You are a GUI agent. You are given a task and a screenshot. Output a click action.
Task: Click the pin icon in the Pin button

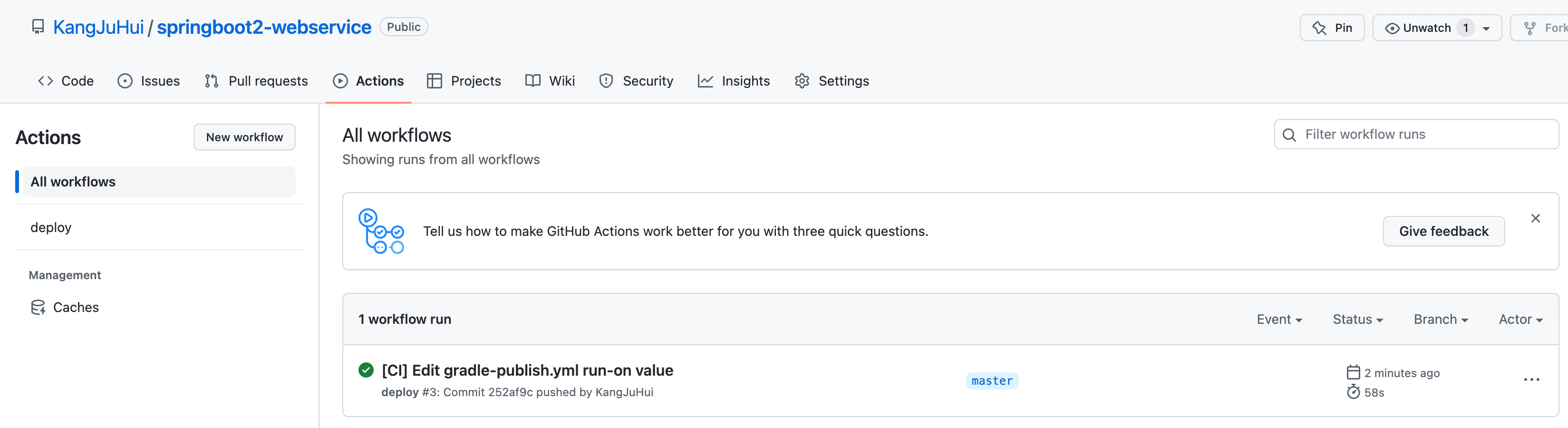pos(1319,28)
